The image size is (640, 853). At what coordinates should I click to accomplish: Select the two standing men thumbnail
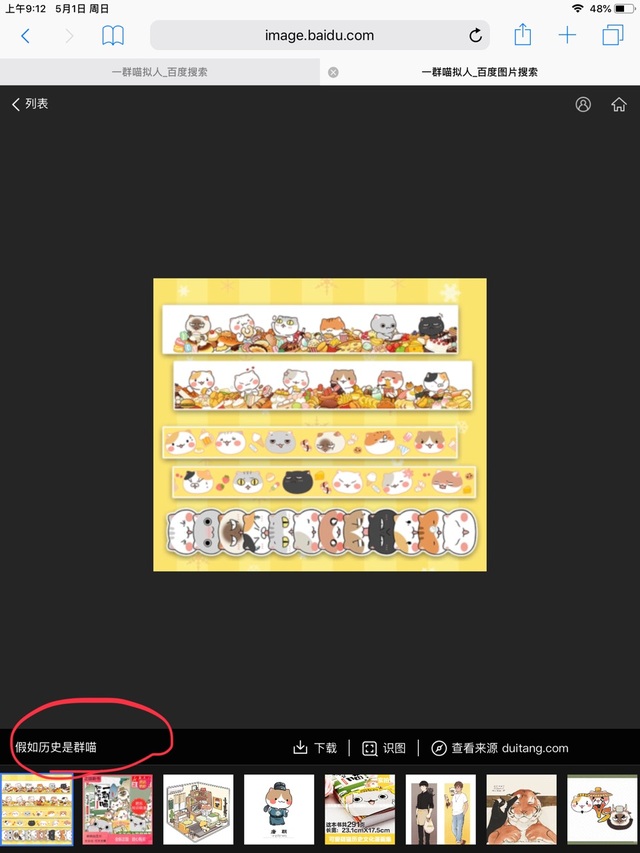[441, 809]
